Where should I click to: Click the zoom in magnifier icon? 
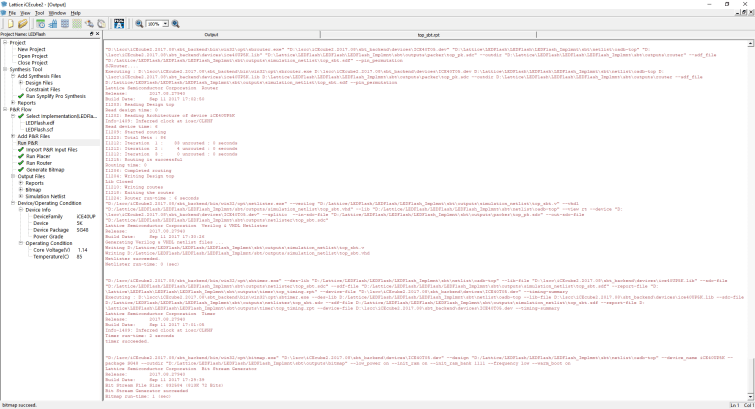pos(176,22)
